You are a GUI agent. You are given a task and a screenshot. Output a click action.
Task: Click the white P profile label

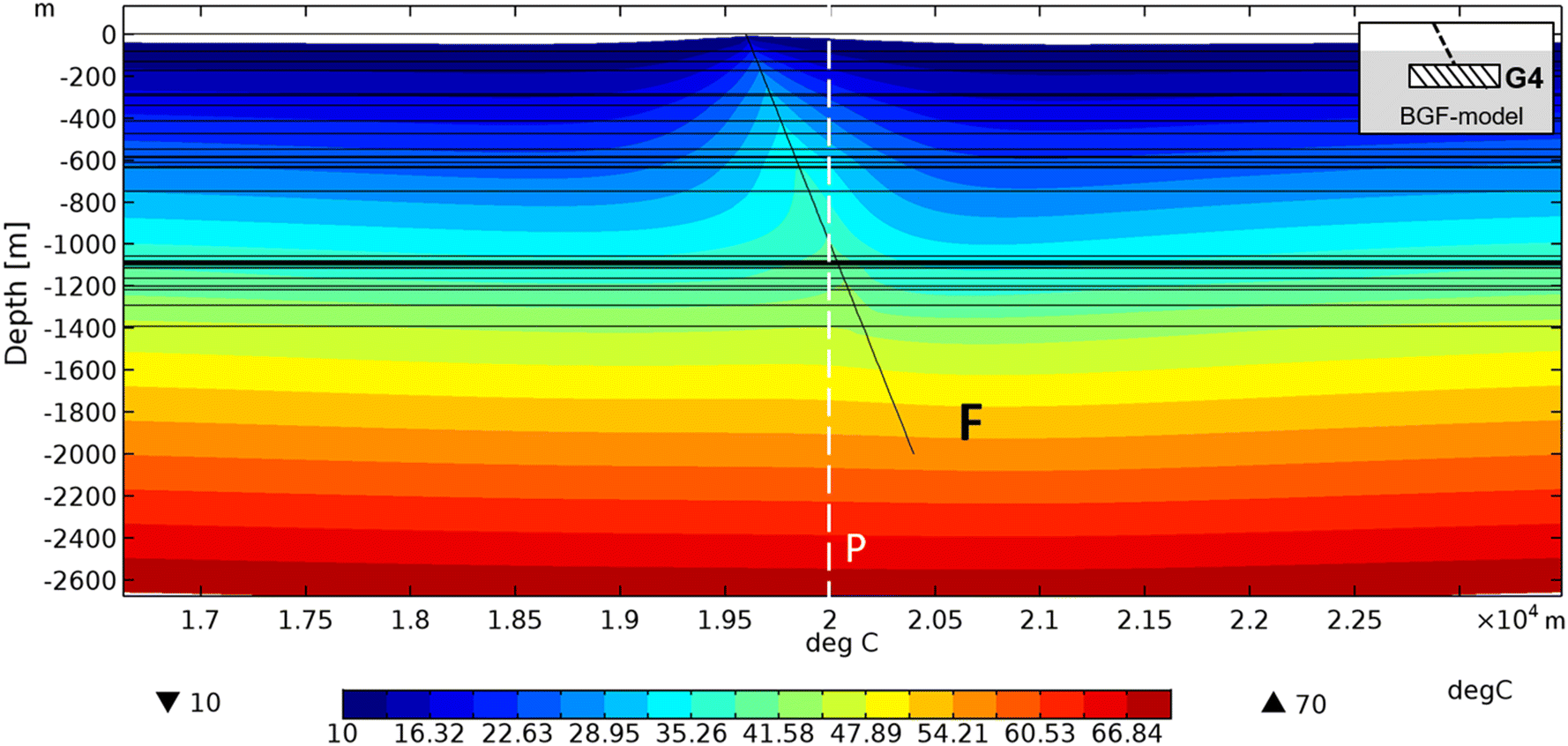pos(855,548)
